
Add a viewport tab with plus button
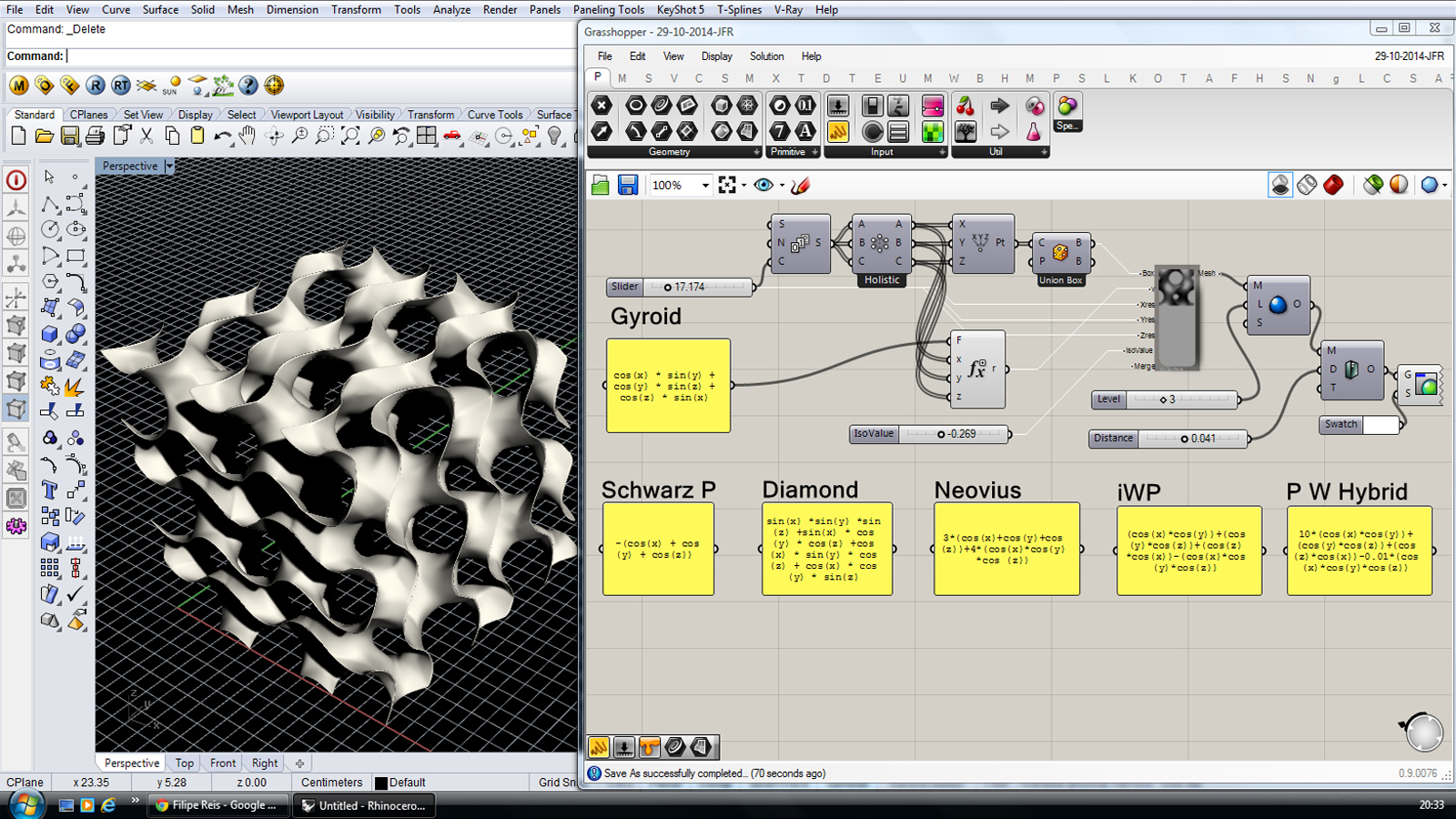pos(299,763)
